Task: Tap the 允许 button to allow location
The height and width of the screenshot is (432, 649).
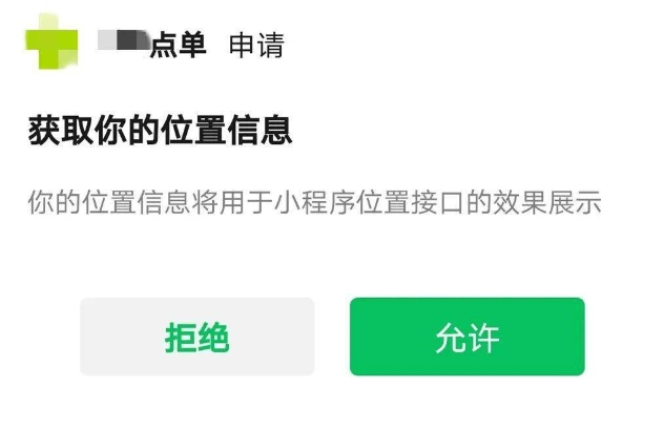Action: [x=467, y=336]
